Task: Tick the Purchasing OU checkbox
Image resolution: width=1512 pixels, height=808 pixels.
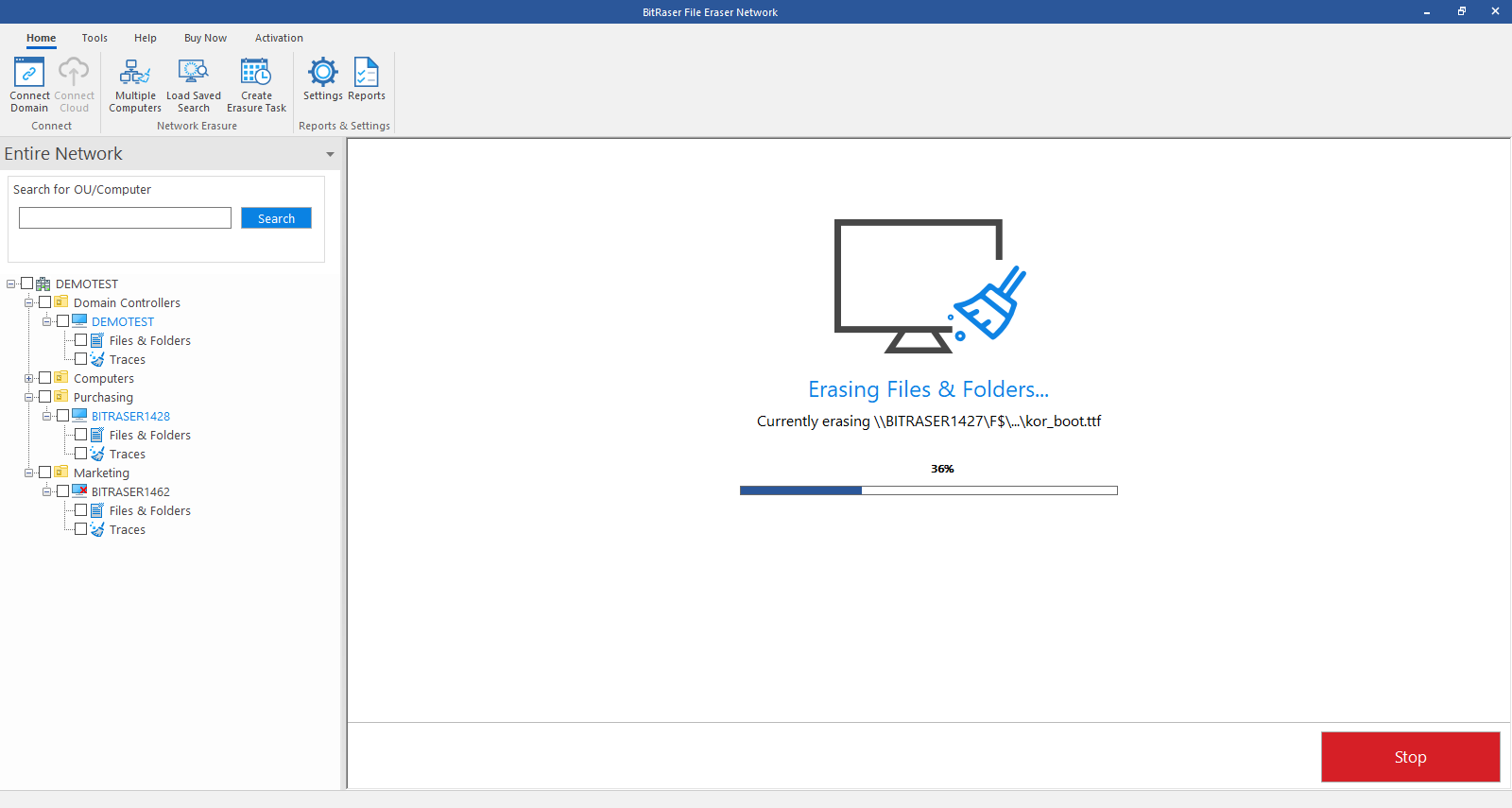Action: (x=44, y=397)
